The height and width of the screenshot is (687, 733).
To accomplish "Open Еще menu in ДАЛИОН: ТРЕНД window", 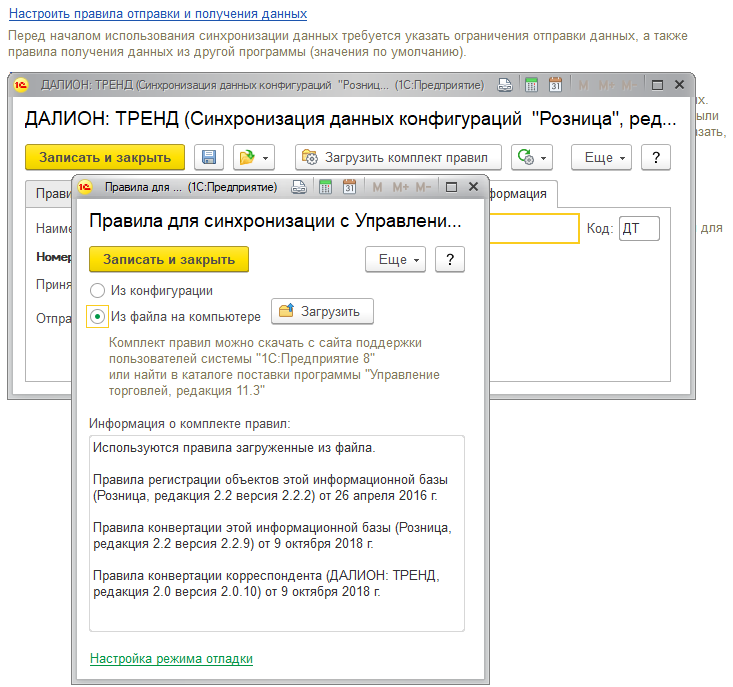I will tap(601, 157).
